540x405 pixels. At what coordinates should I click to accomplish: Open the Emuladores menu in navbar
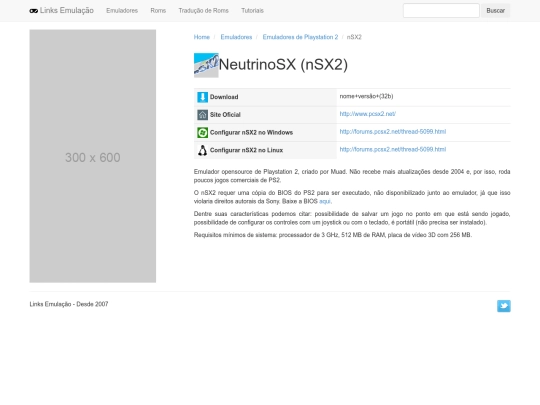pos(122,11)
